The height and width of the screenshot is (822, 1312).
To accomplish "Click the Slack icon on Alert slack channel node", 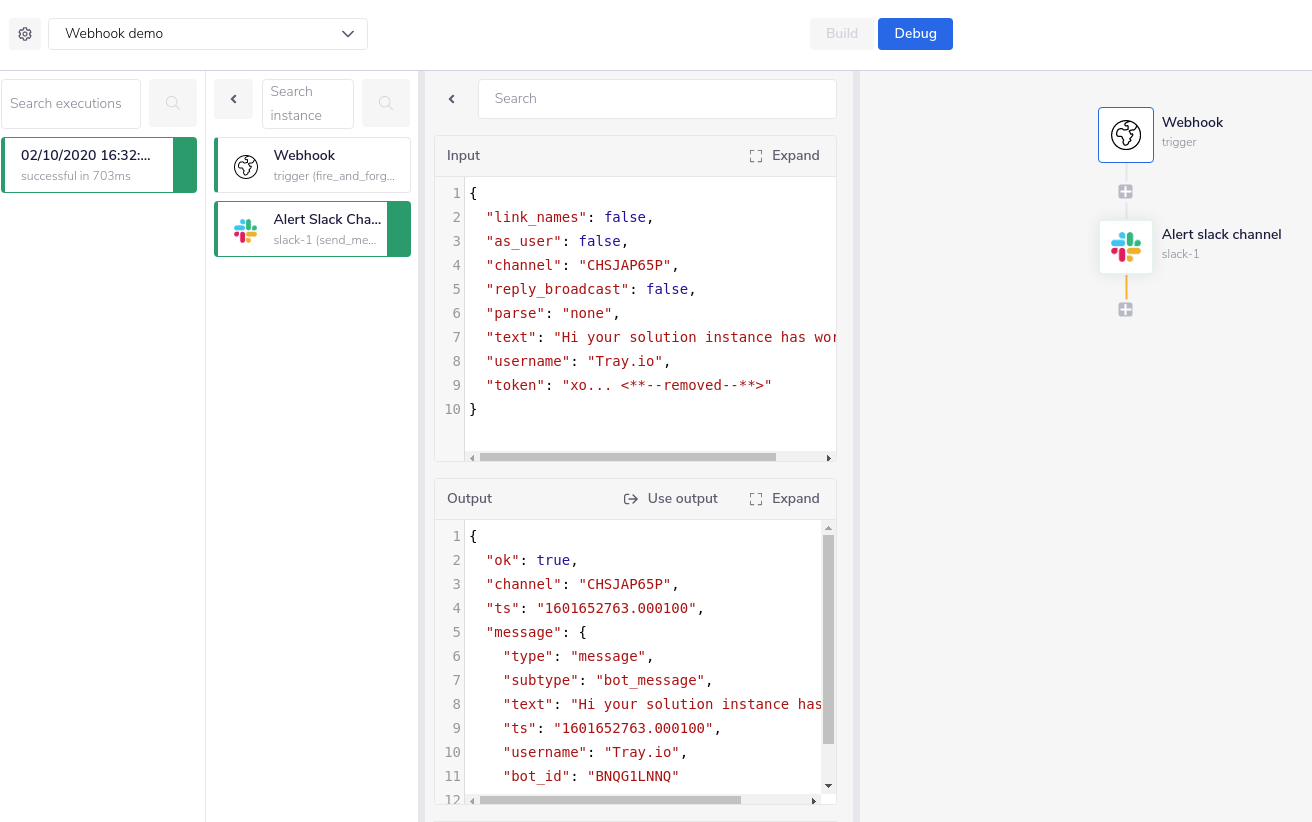I will (x=1125, y=247).
